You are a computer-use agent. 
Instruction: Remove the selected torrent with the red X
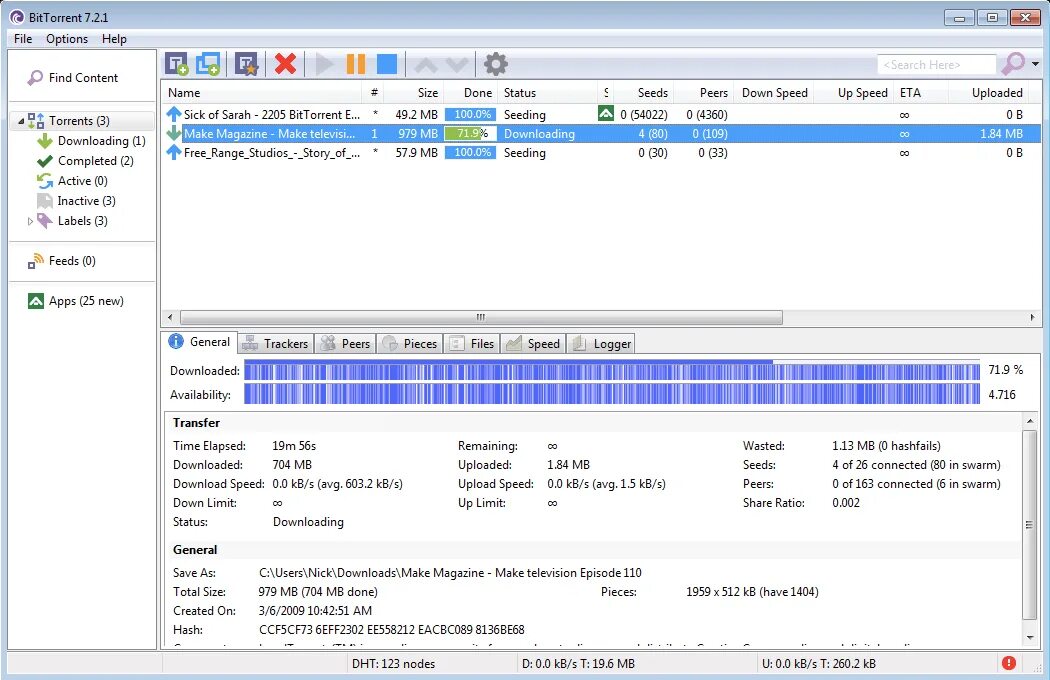[x=284, y=62]
